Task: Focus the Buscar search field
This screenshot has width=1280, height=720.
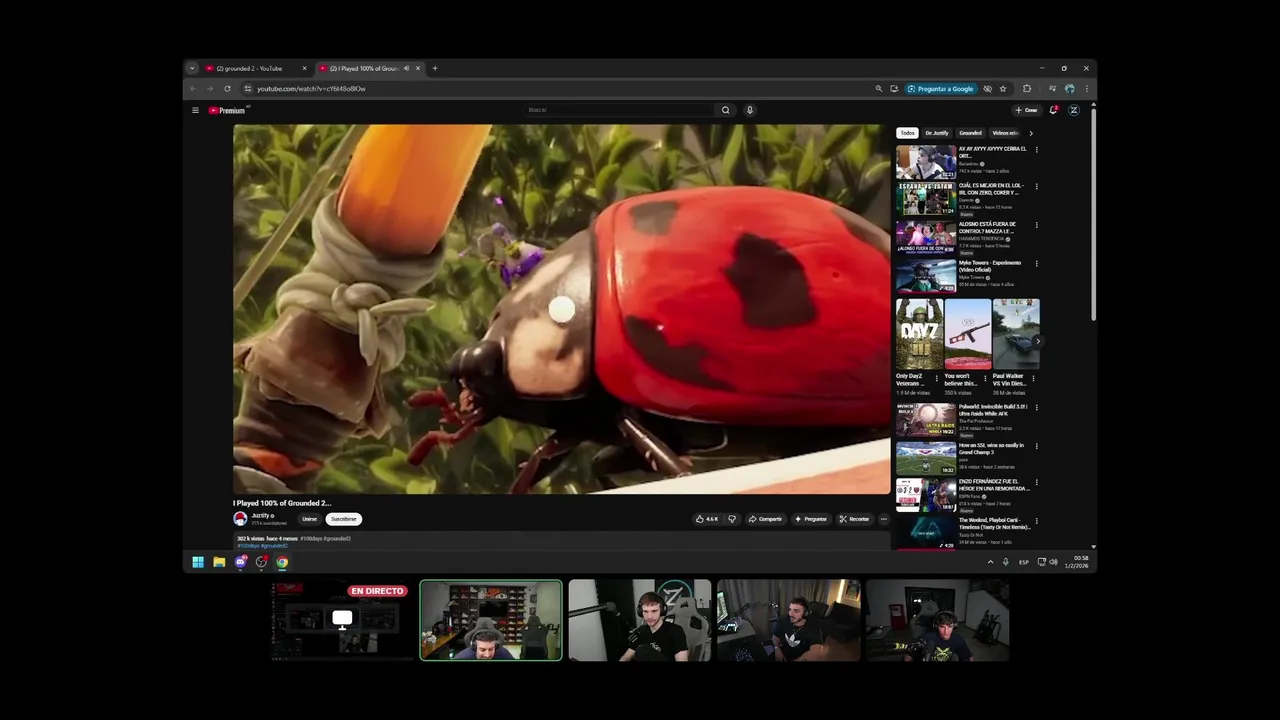Action: coord(617,110)
